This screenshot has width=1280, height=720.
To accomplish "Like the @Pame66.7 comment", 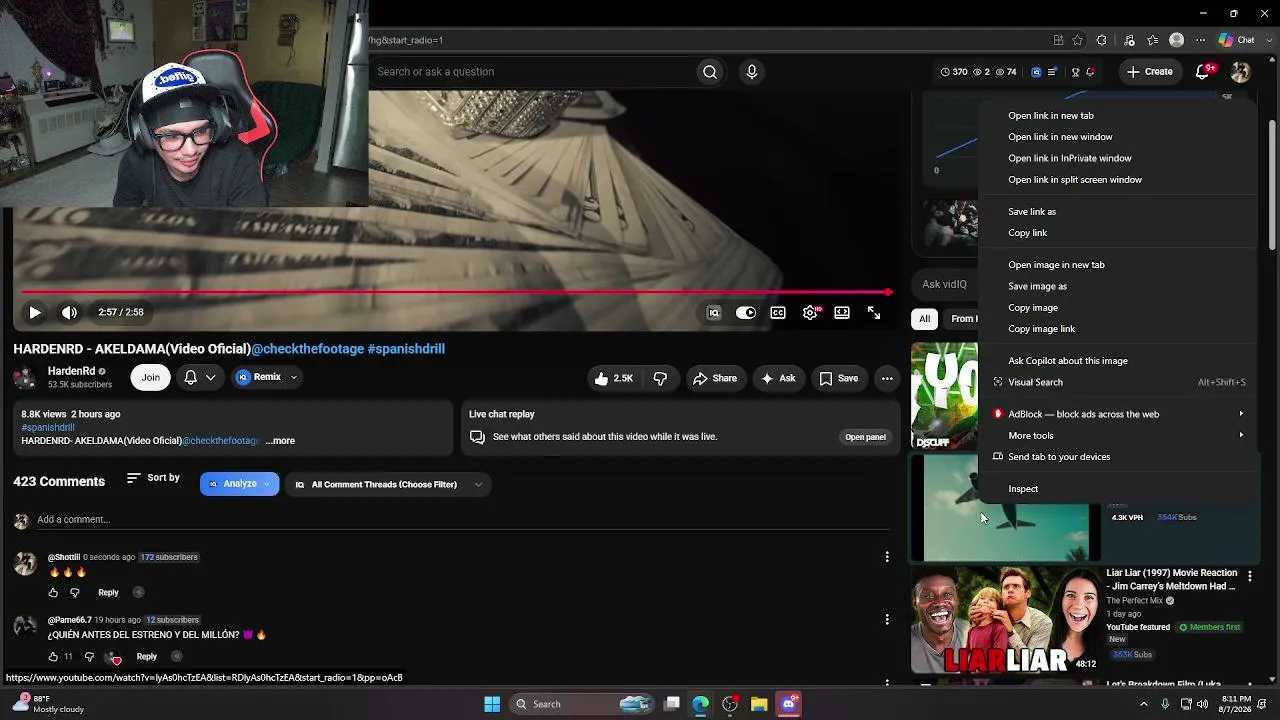I will [53, 657].
